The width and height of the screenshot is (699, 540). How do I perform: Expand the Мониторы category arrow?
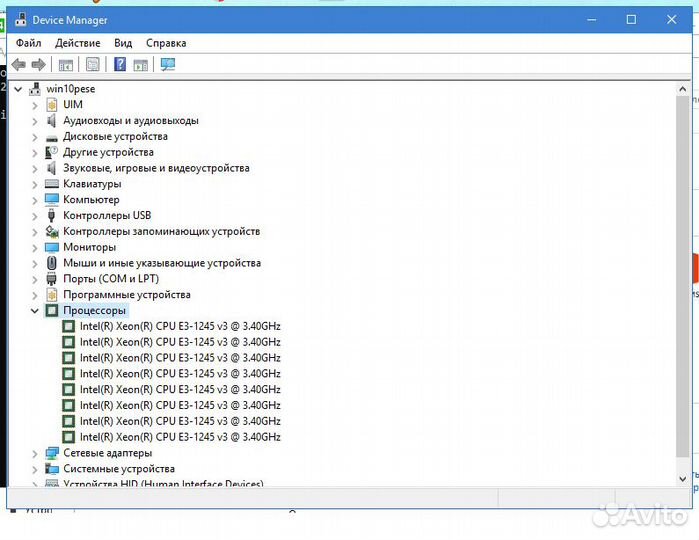pos(35,247)
